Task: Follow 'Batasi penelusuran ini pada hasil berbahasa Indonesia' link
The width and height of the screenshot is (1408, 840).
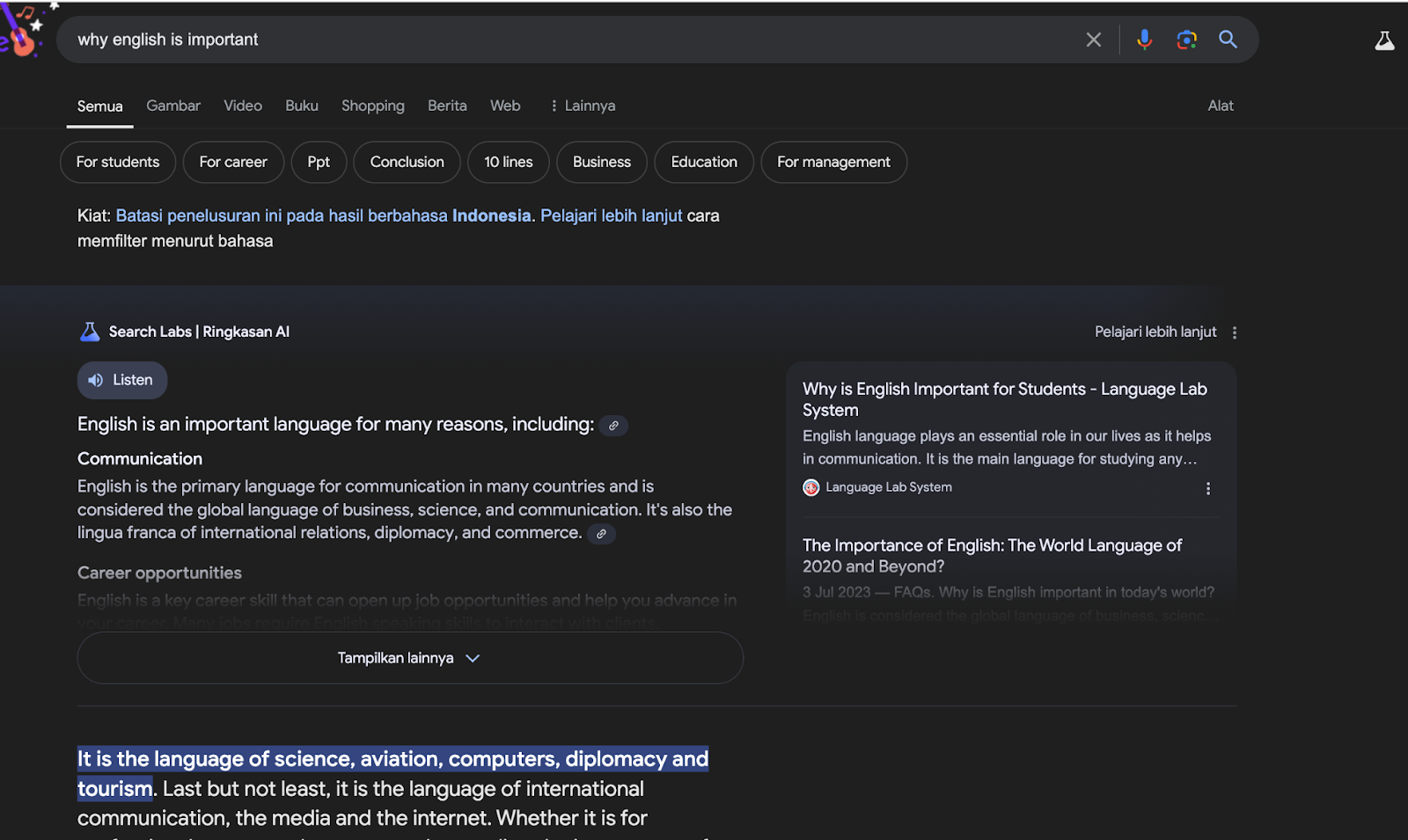Action: pos(324,215)
